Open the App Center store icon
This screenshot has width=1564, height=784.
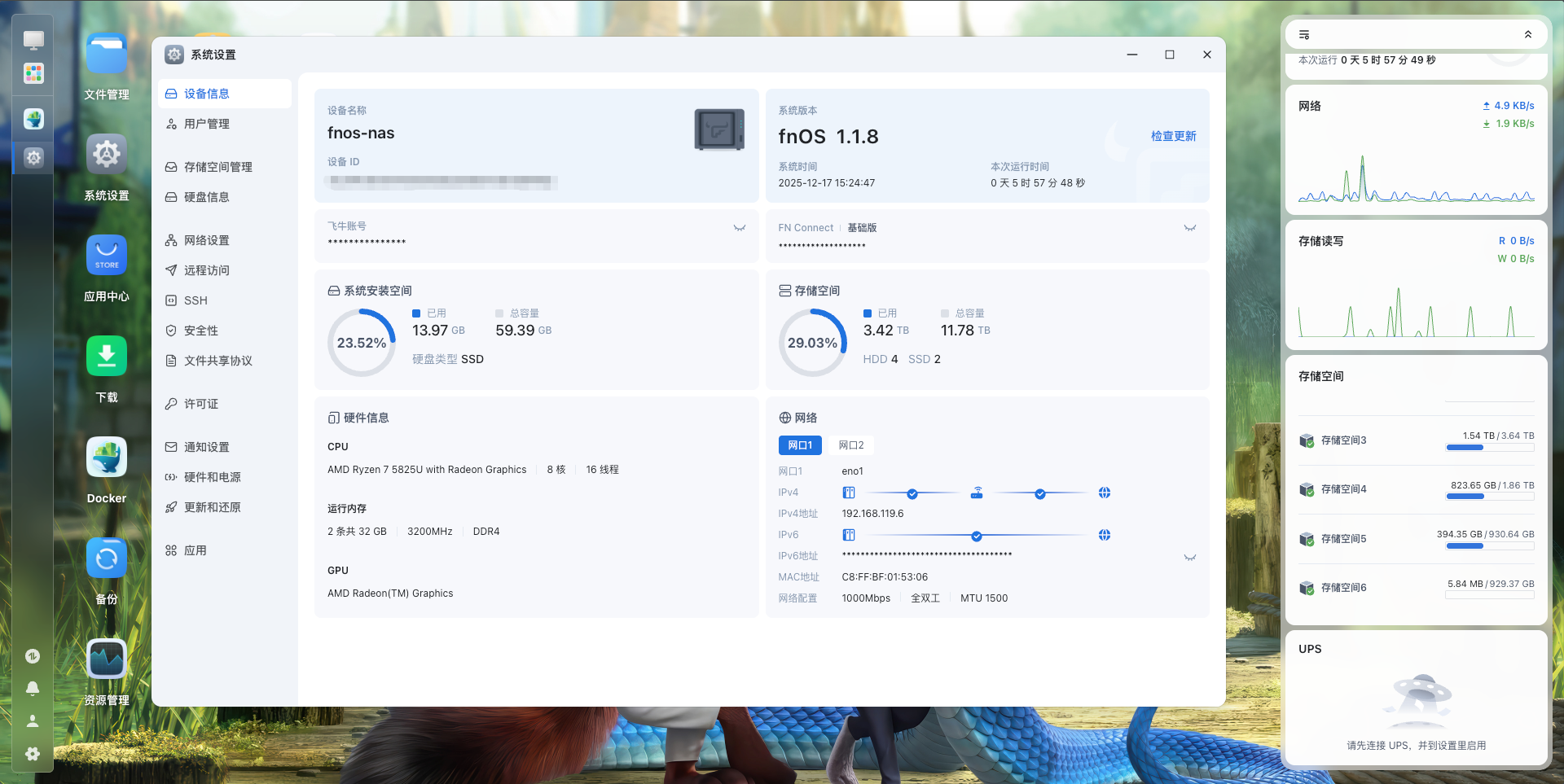click(x=107, y=256)
